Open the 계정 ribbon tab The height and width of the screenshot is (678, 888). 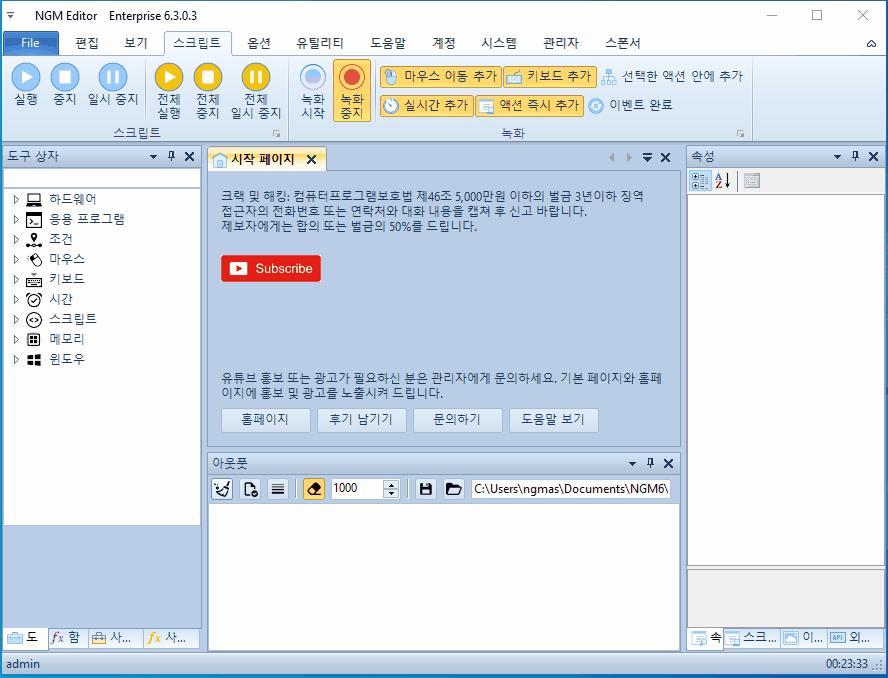(444, 43)
